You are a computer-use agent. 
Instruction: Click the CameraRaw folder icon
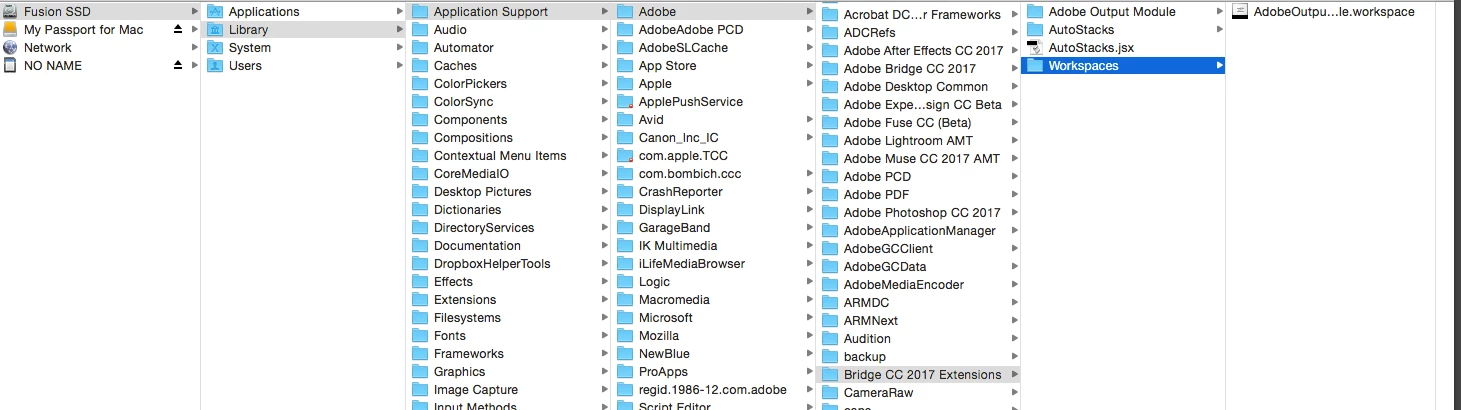pyautogui.click(x=829, y=393)
